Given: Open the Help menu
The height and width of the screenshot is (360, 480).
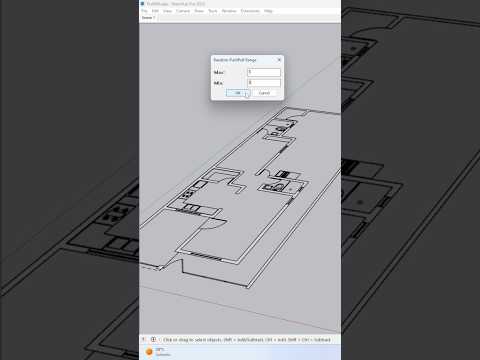Looking at the screenshot, I should tap(268, 11).
